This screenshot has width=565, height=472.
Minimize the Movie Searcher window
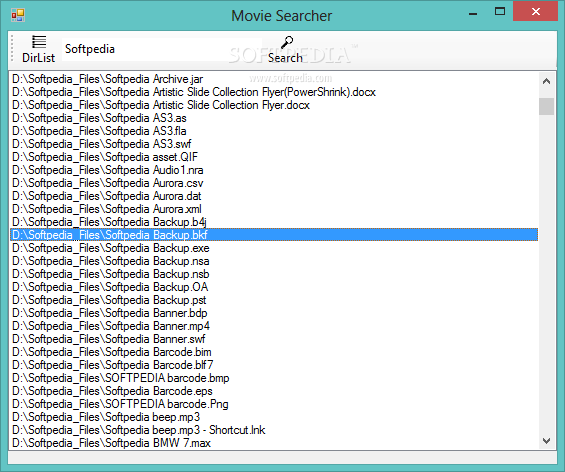(473, 14)
